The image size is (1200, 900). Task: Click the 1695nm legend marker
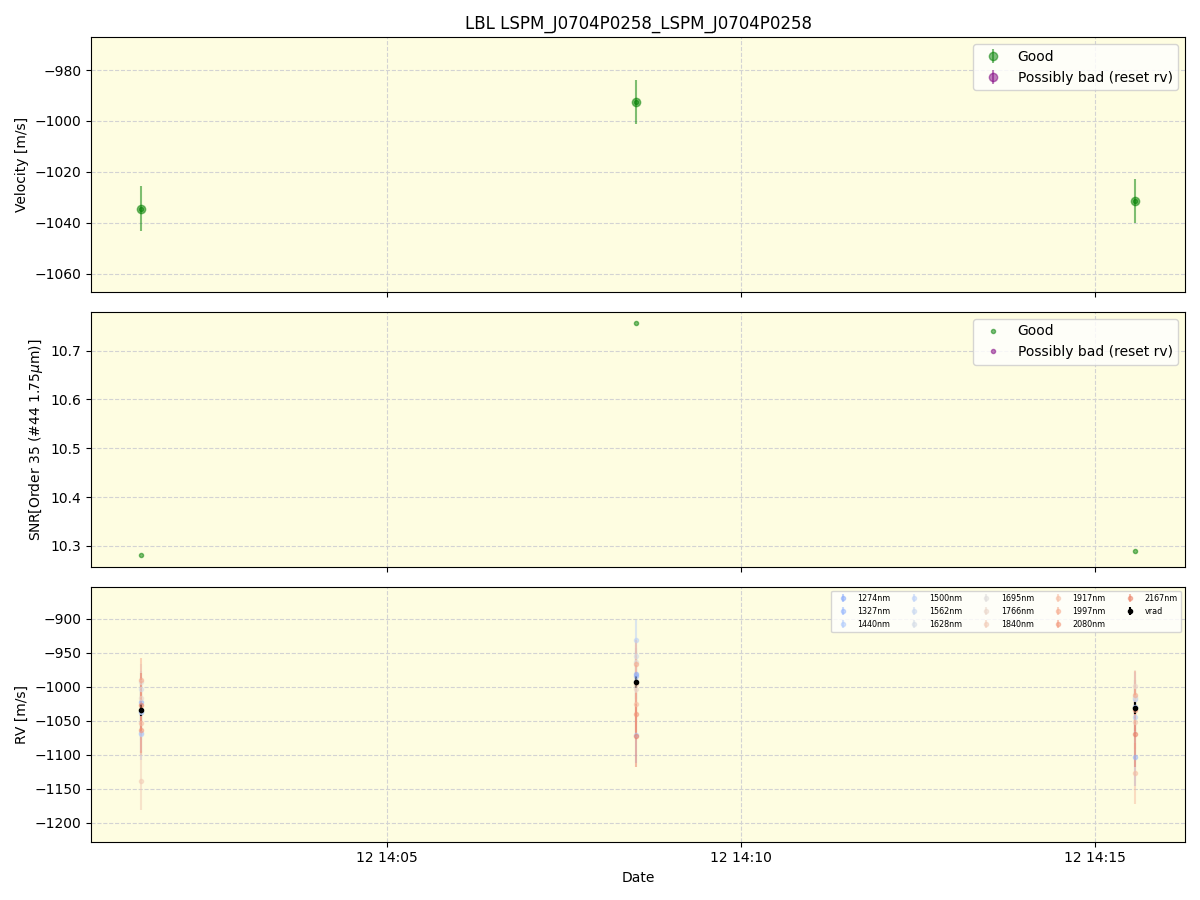pos(987,598)
